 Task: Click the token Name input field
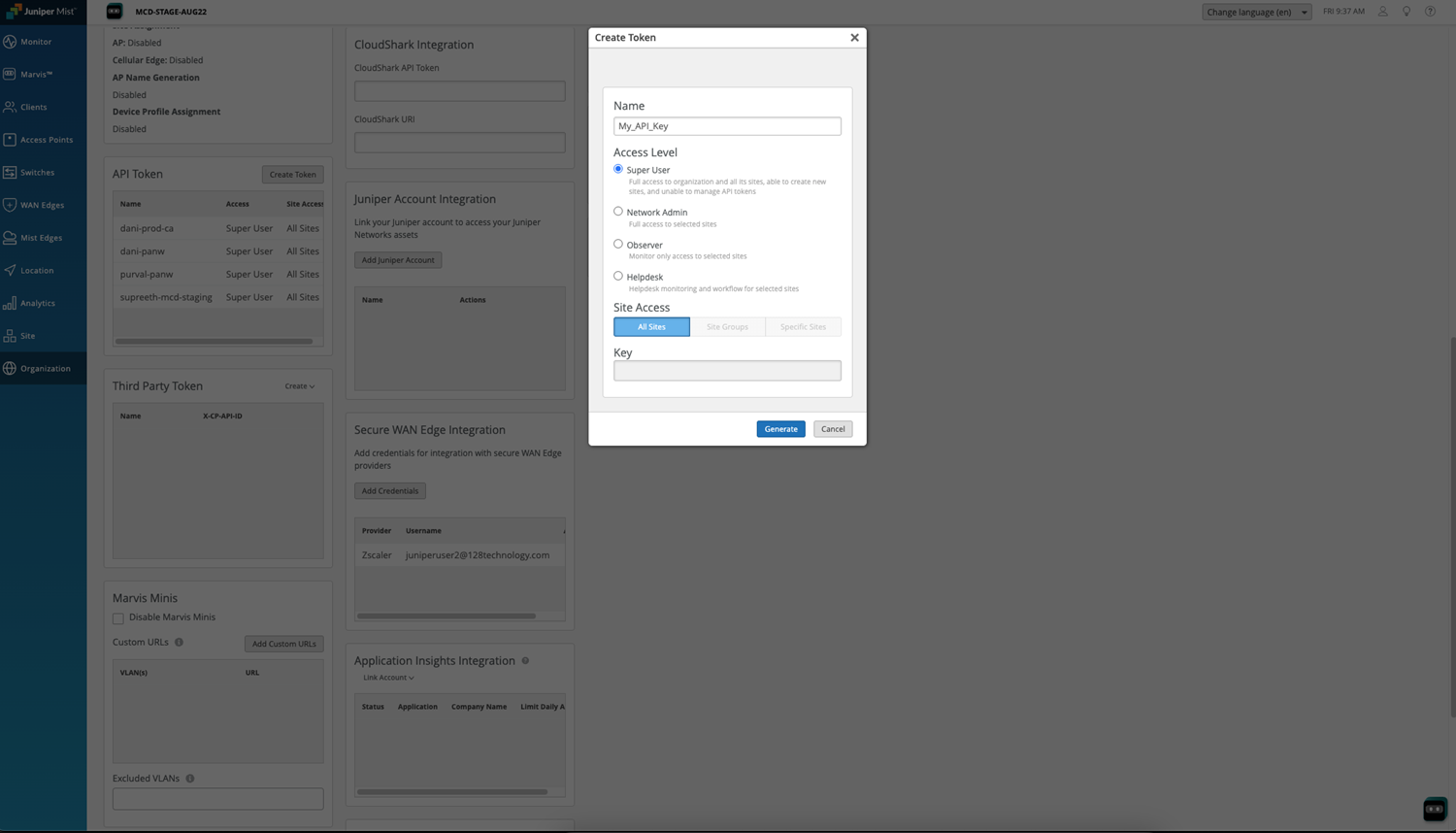point(727,126)
